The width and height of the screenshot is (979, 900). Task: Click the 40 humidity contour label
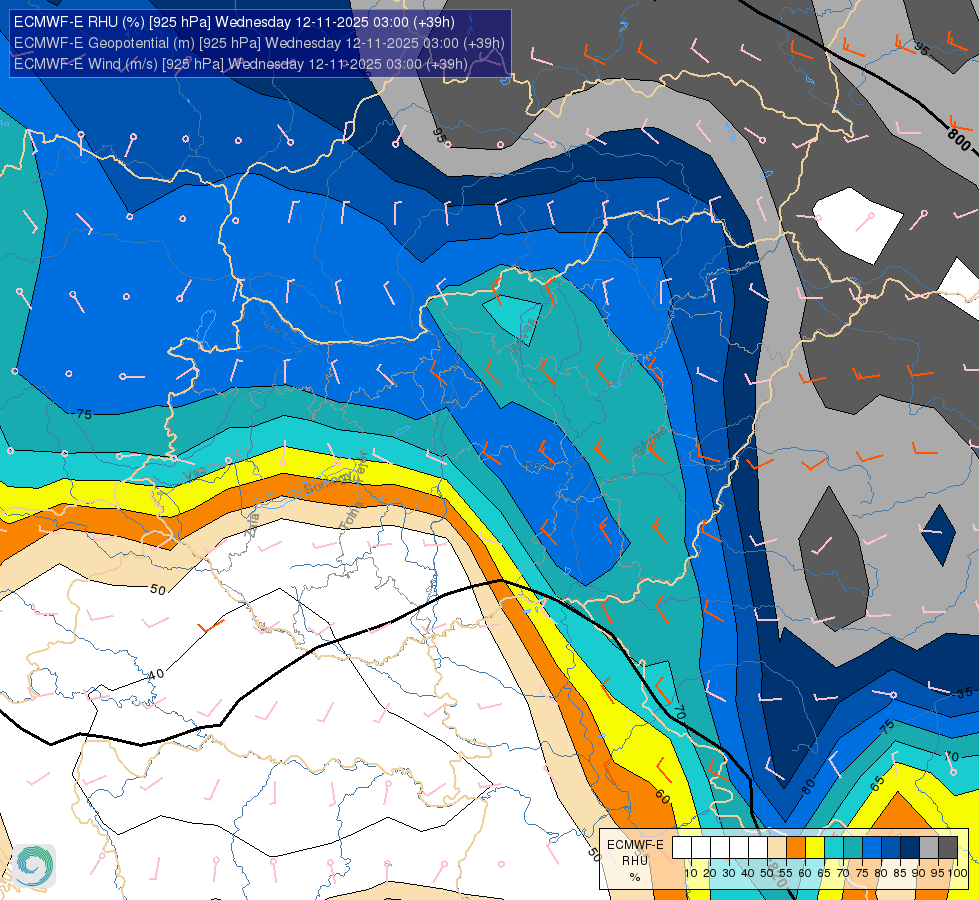(156, 674)
